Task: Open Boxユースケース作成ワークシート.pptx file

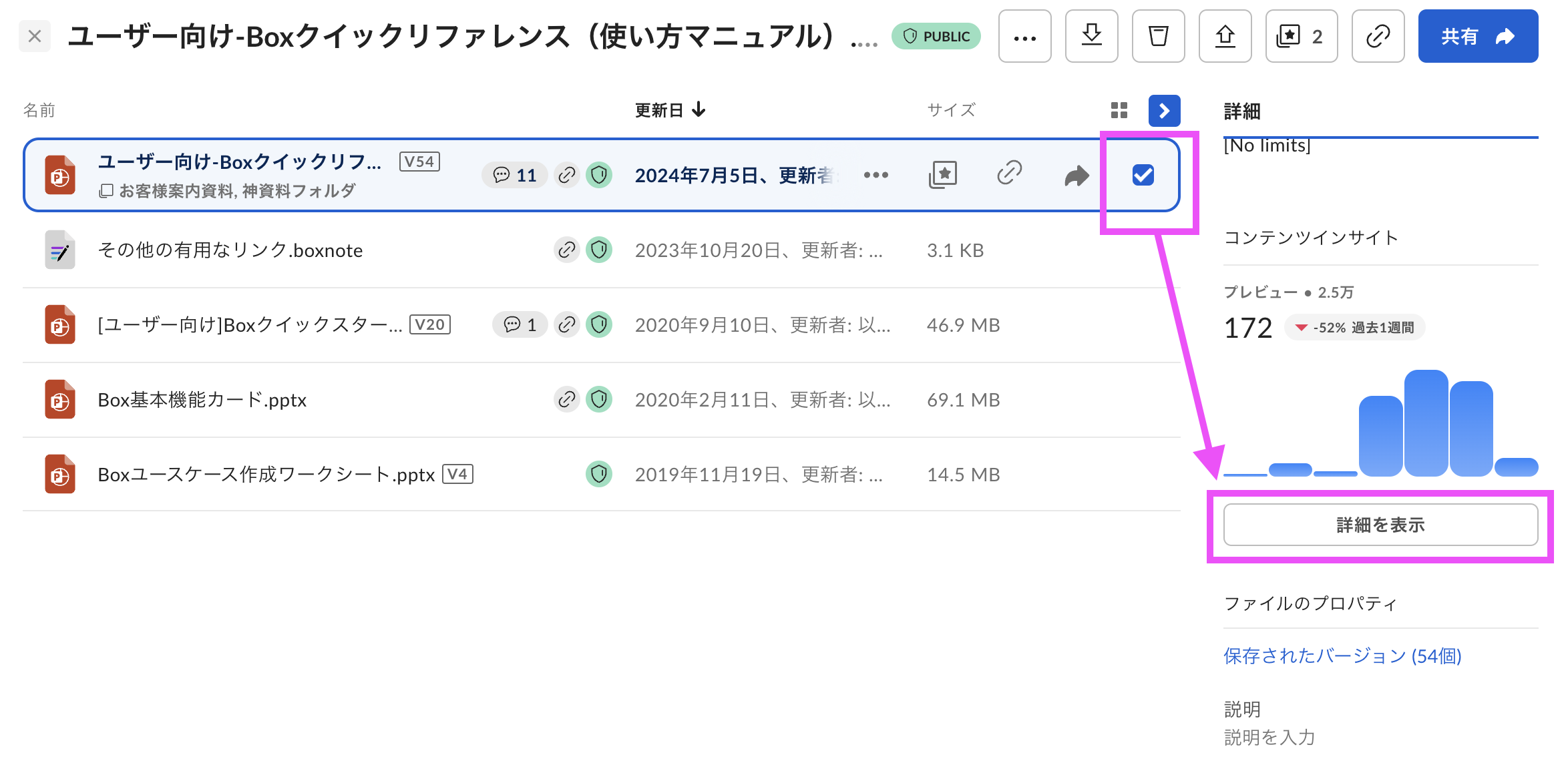Action: 266,475
